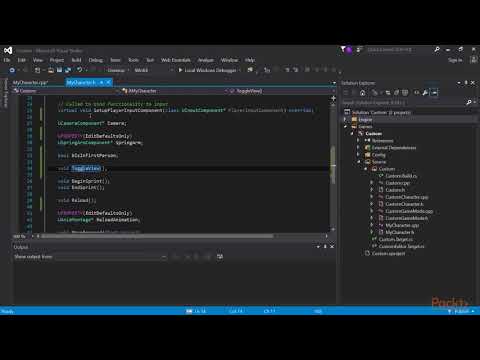Open the Win64 solution platform dropdown
Screen dimensions: 480x360
coord(153,70)
